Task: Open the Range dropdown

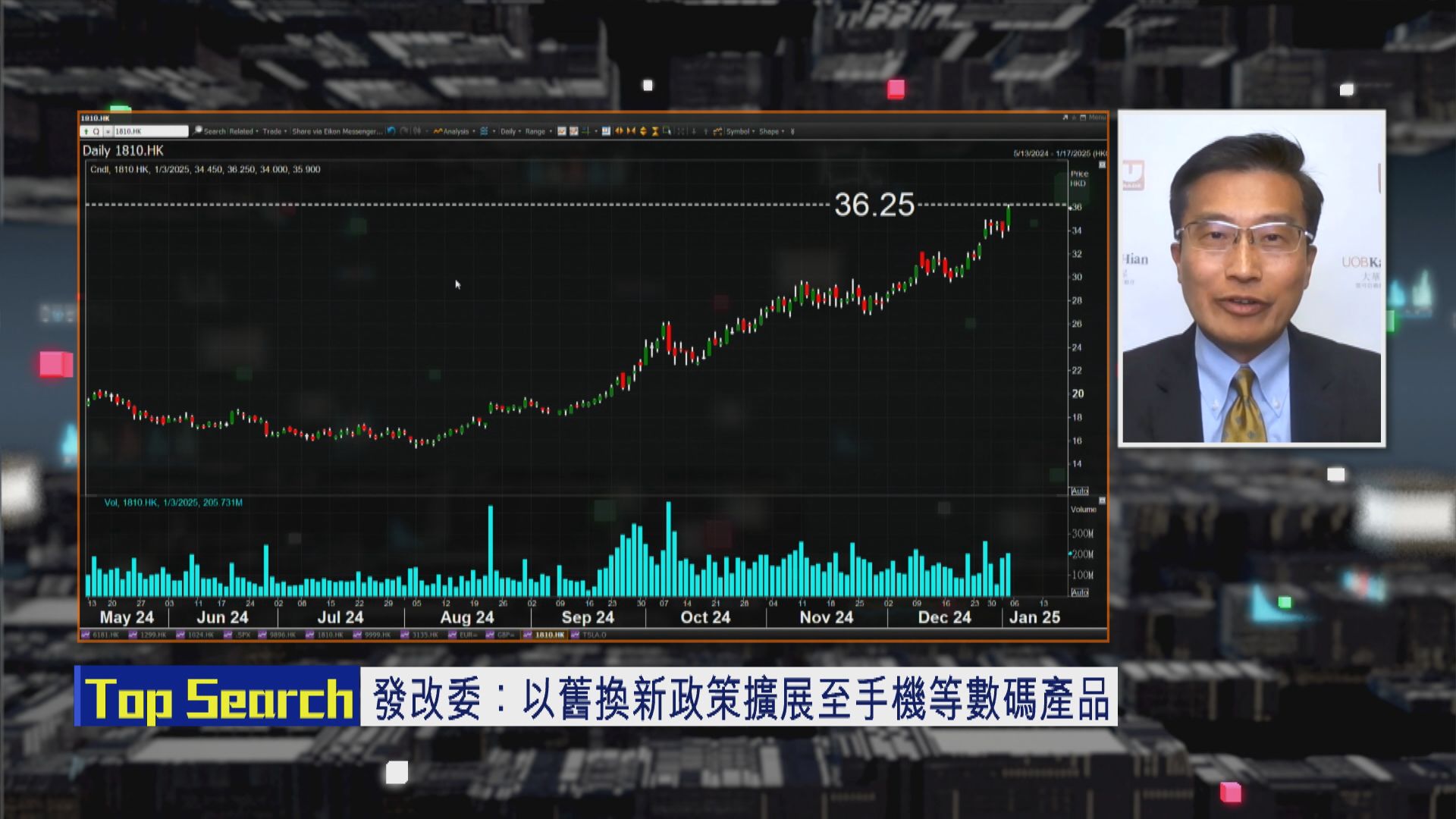Action: [x=539, y=131]
